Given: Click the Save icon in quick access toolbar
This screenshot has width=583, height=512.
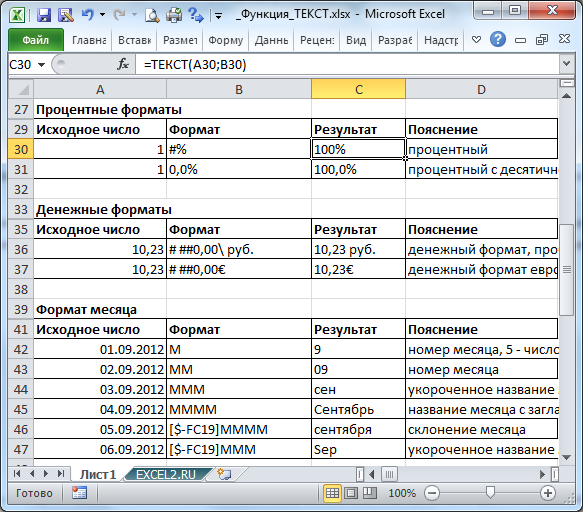Looking at the screenshot, I should [x=44, y=15].
